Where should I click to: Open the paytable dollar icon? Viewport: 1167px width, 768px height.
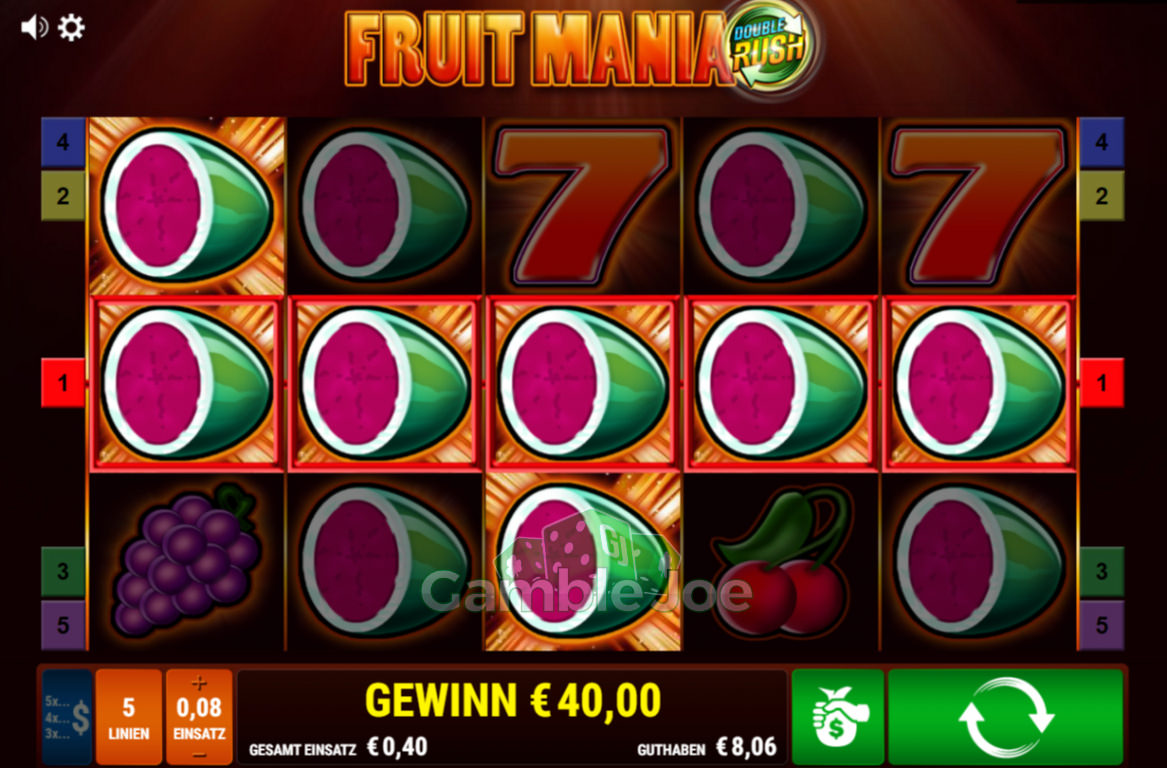tap(67, 717)
